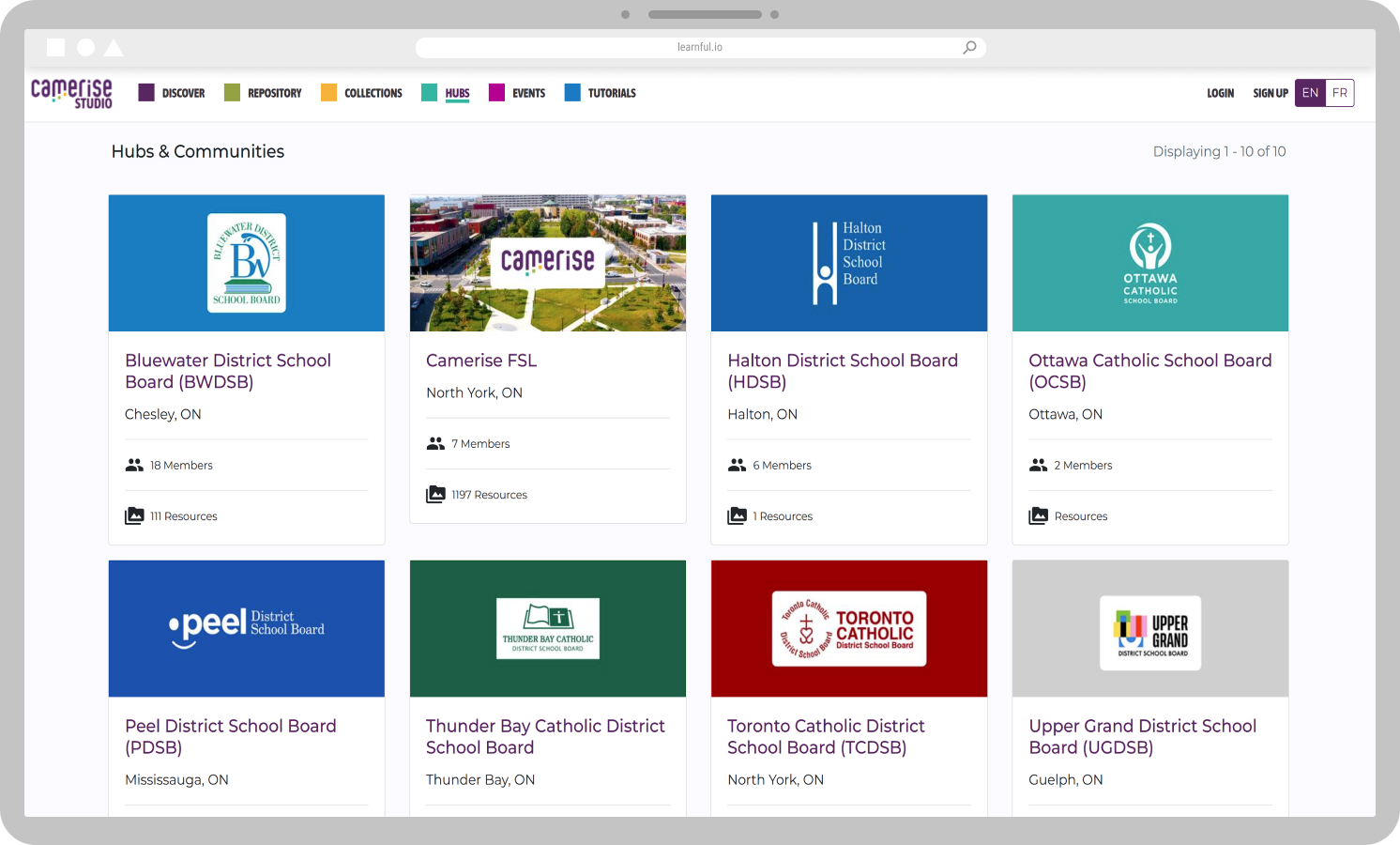
Task: Click '2 Members' text
Action: tap(1083, 465)
